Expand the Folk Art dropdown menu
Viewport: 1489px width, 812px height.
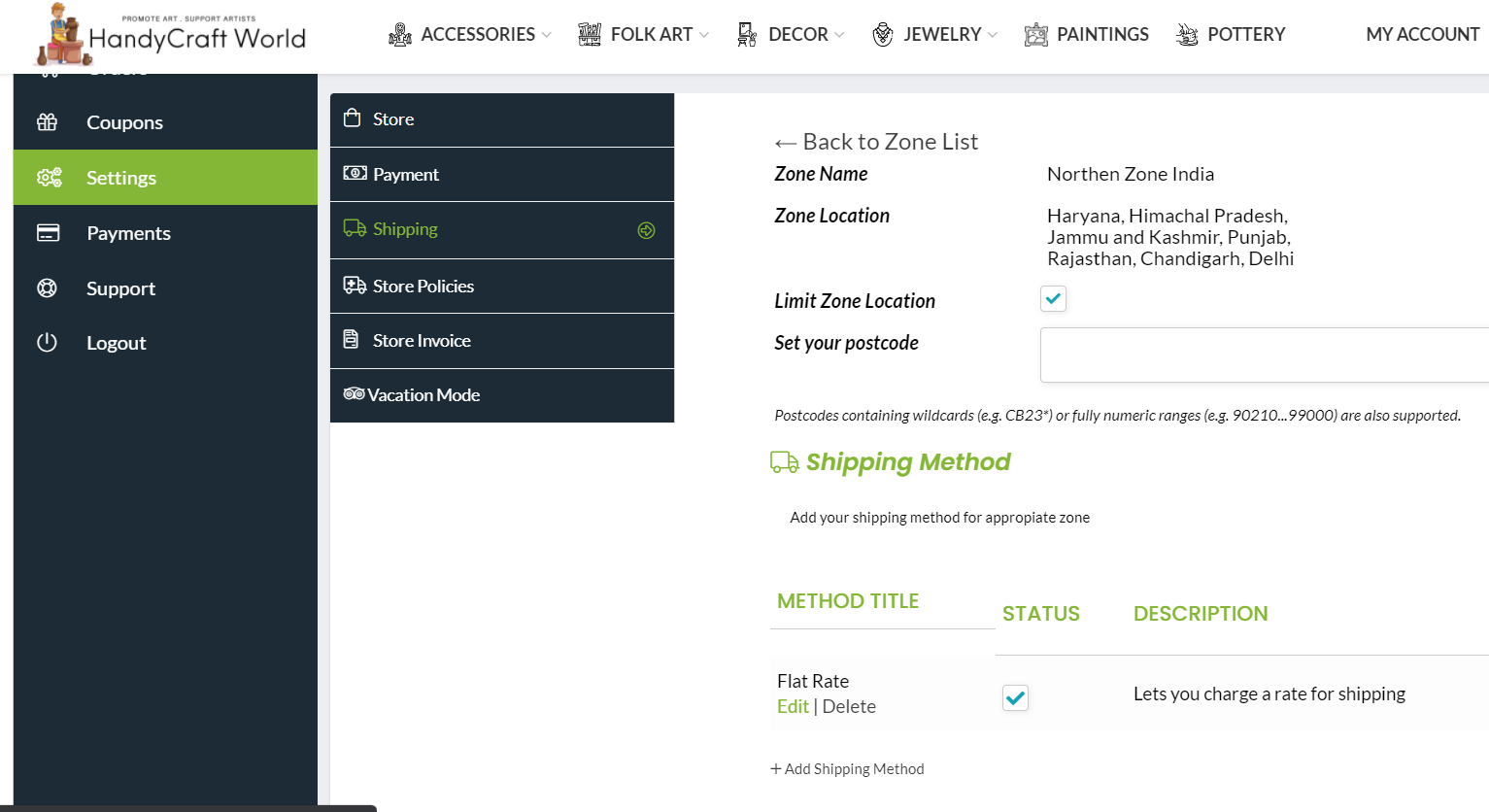pos(644,35)
